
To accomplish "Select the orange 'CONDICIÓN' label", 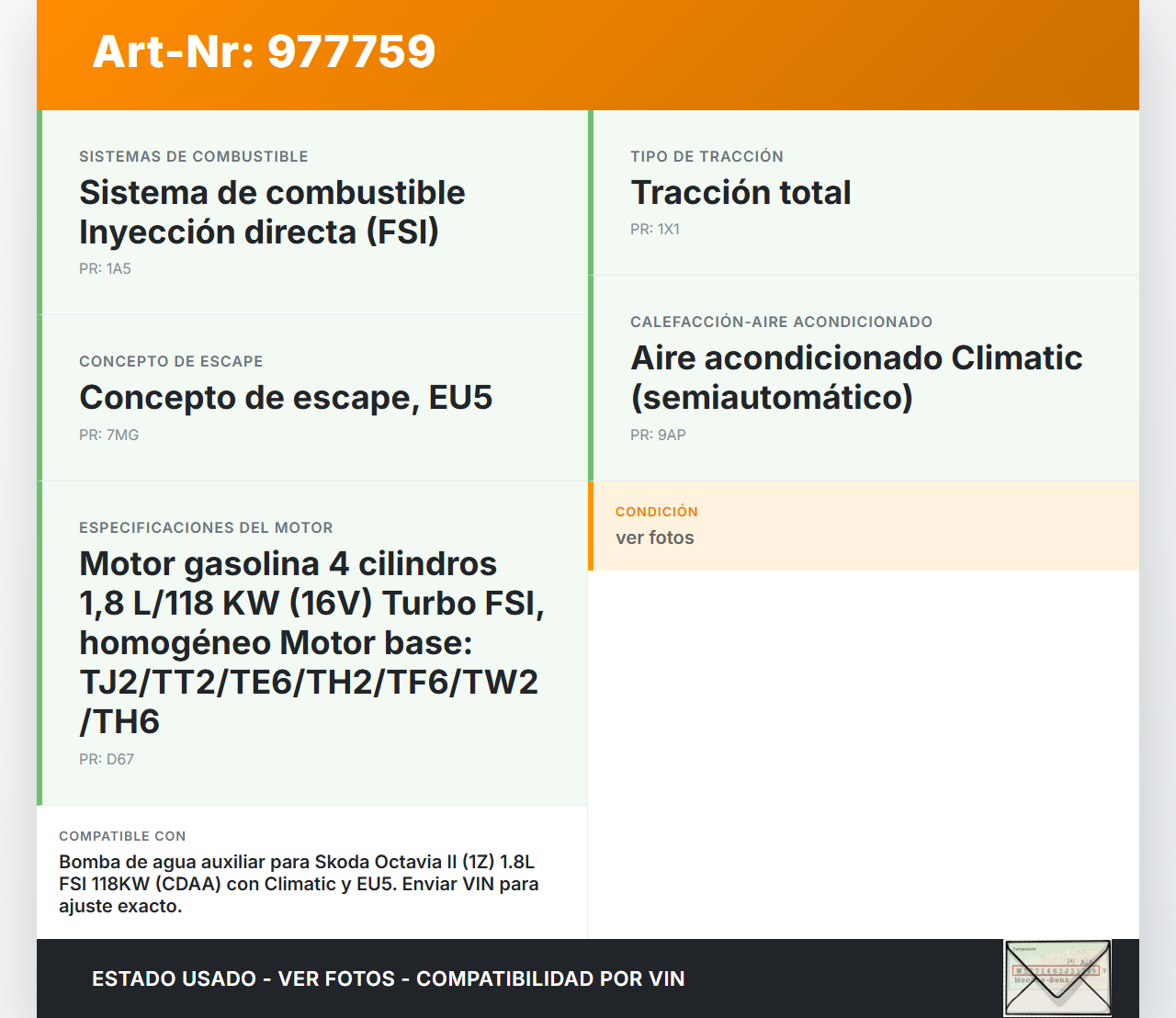I will point(657,512).
